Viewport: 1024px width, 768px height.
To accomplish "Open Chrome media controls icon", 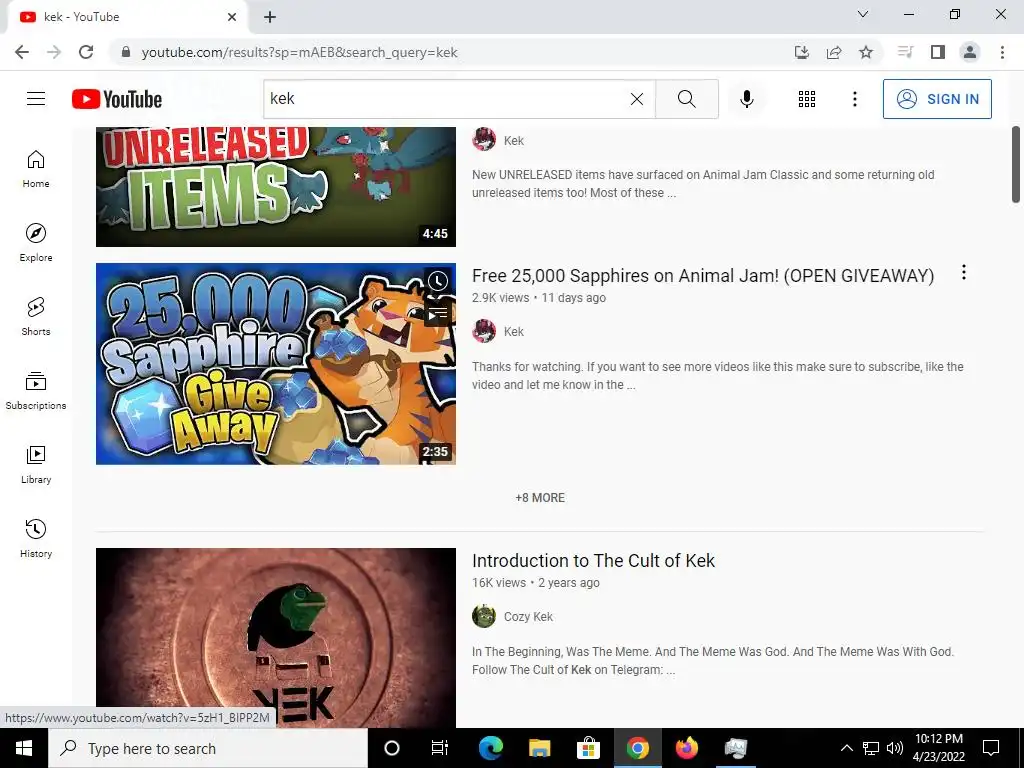I will pyautogui.click(x=905, y=52).
